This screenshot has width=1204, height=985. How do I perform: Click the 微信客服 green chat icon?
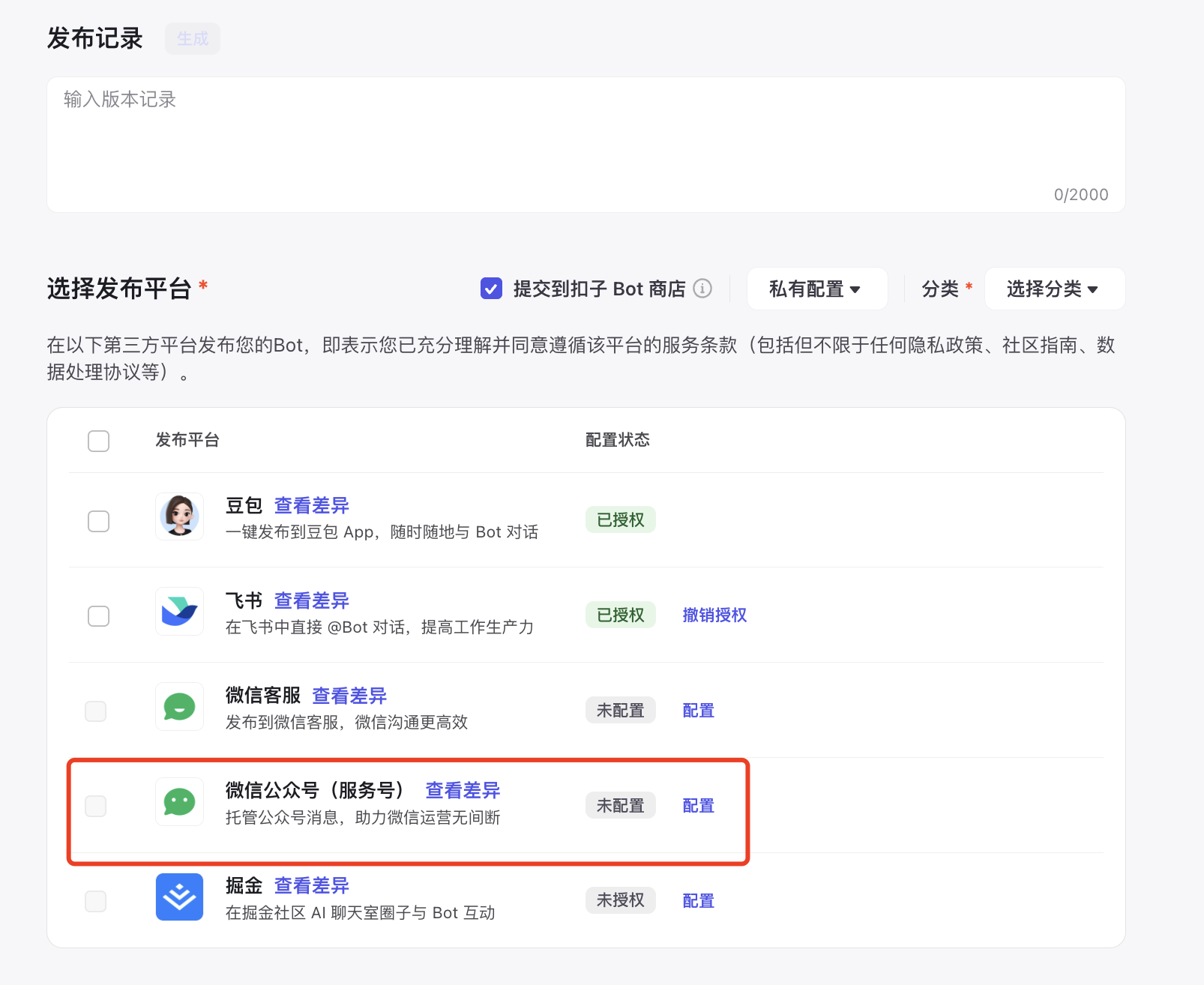[179, 706]
